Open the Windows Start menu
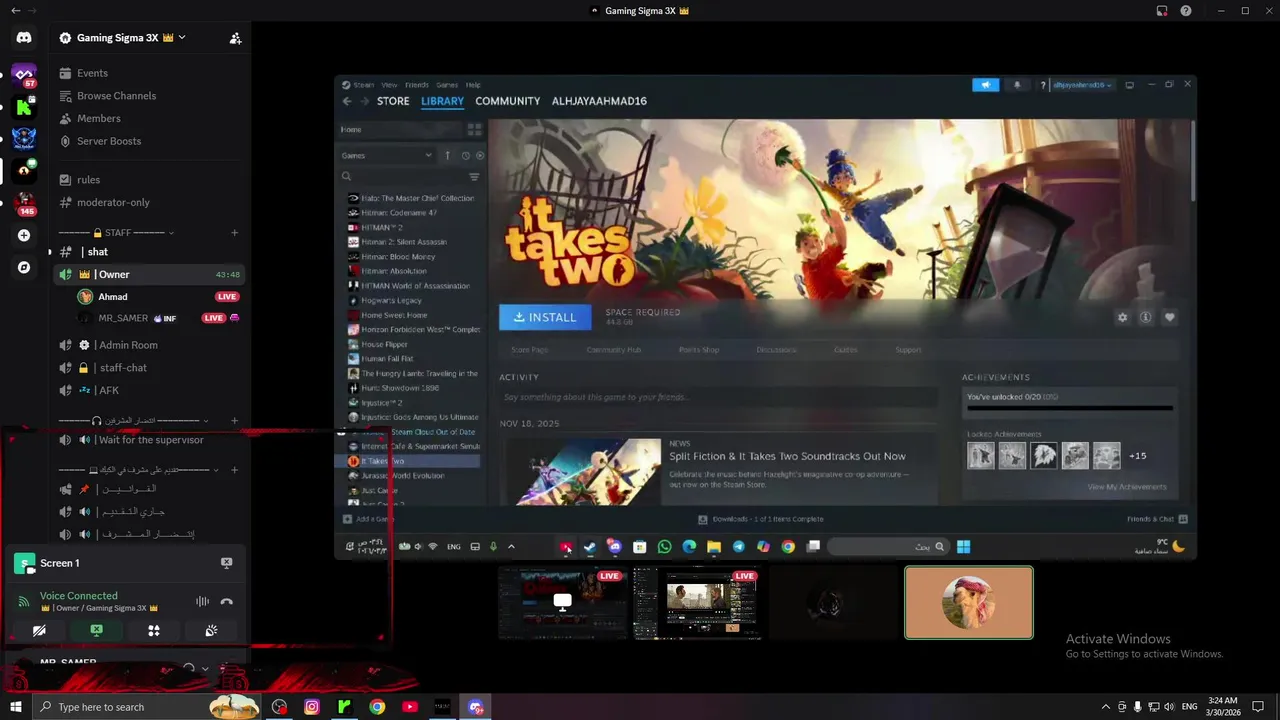 [16, 707]
